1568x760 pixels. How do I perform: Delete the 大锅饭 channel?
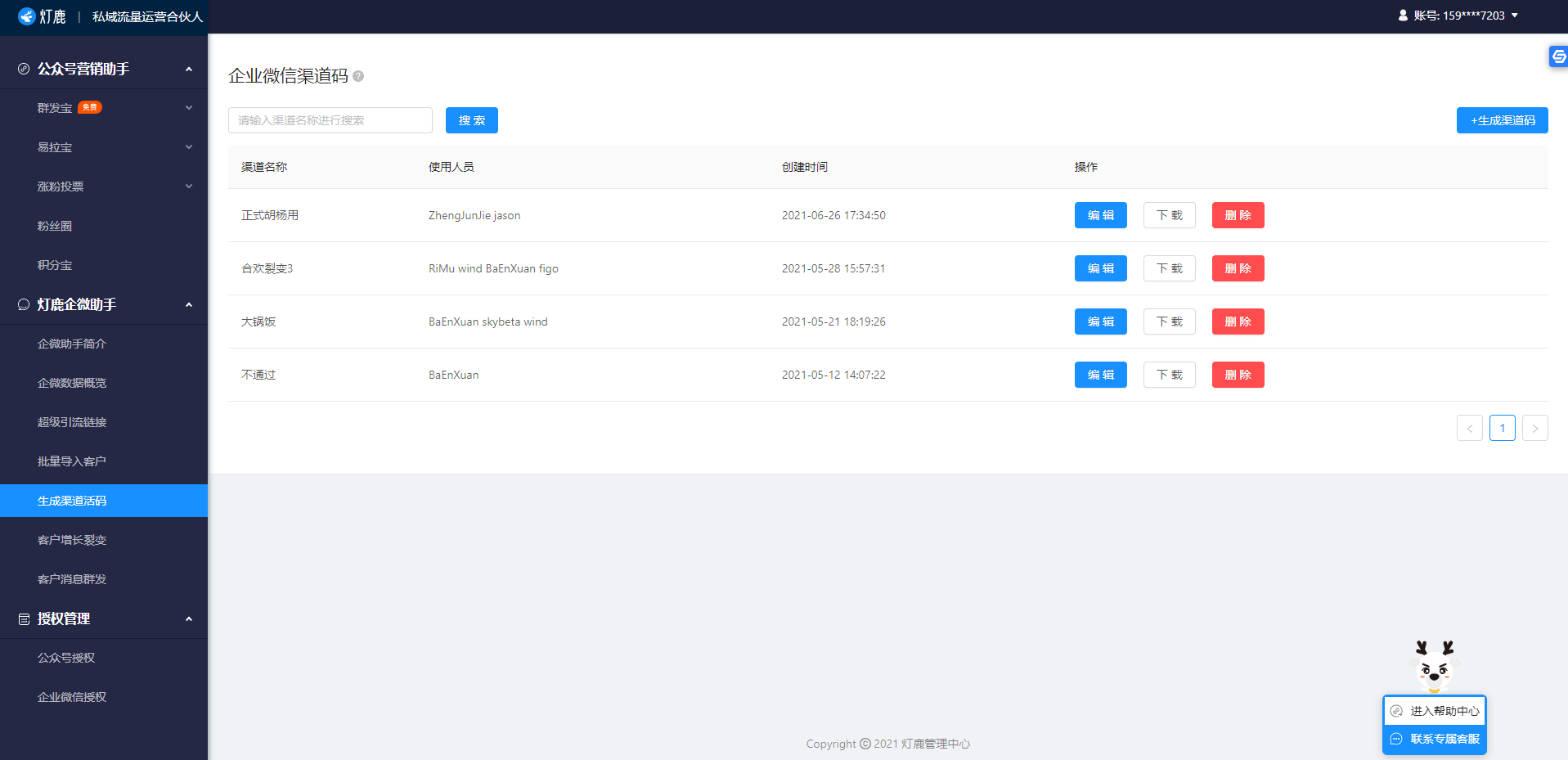1238,322
